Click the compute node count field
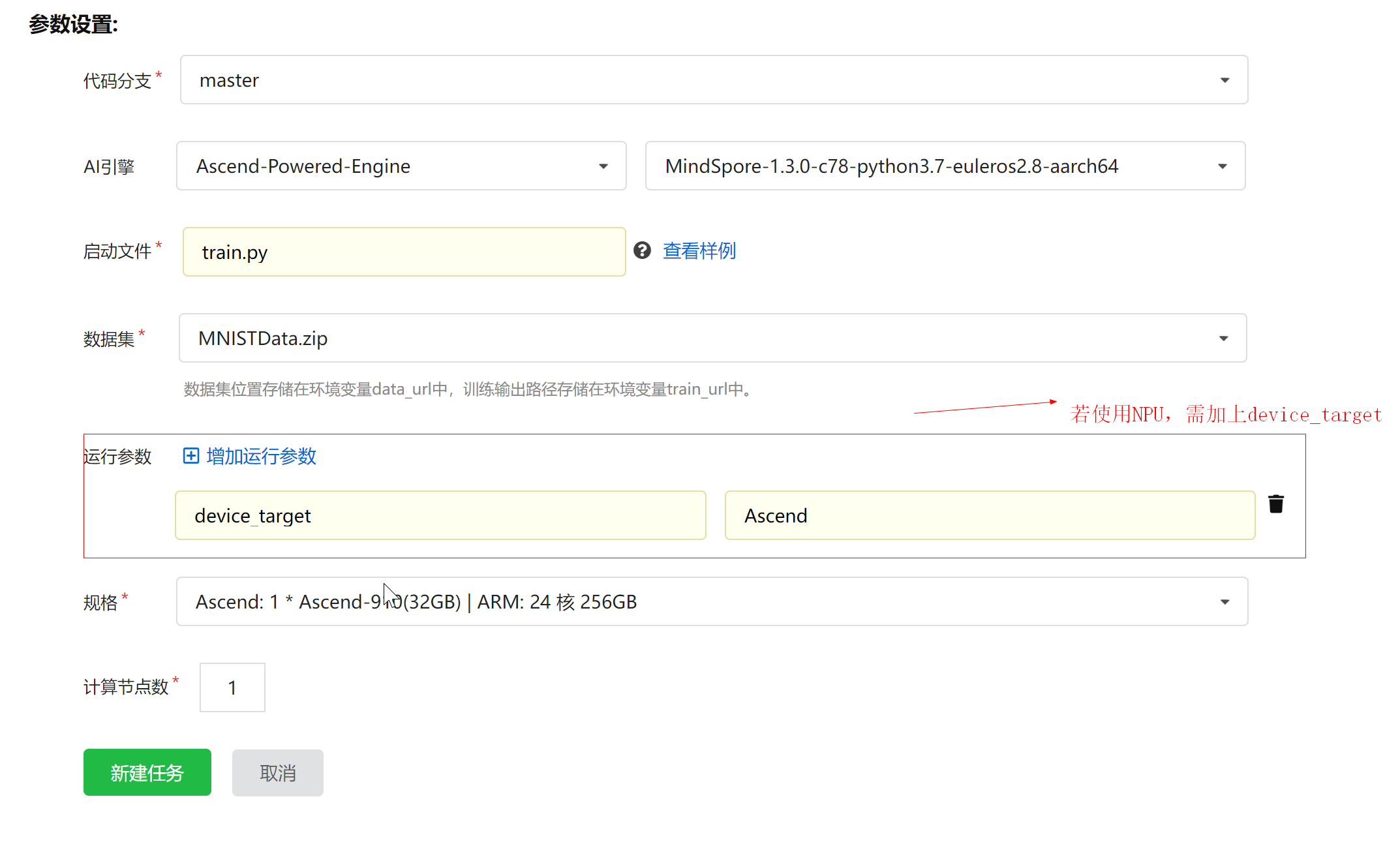1400x844 pixels. [232, 687]
